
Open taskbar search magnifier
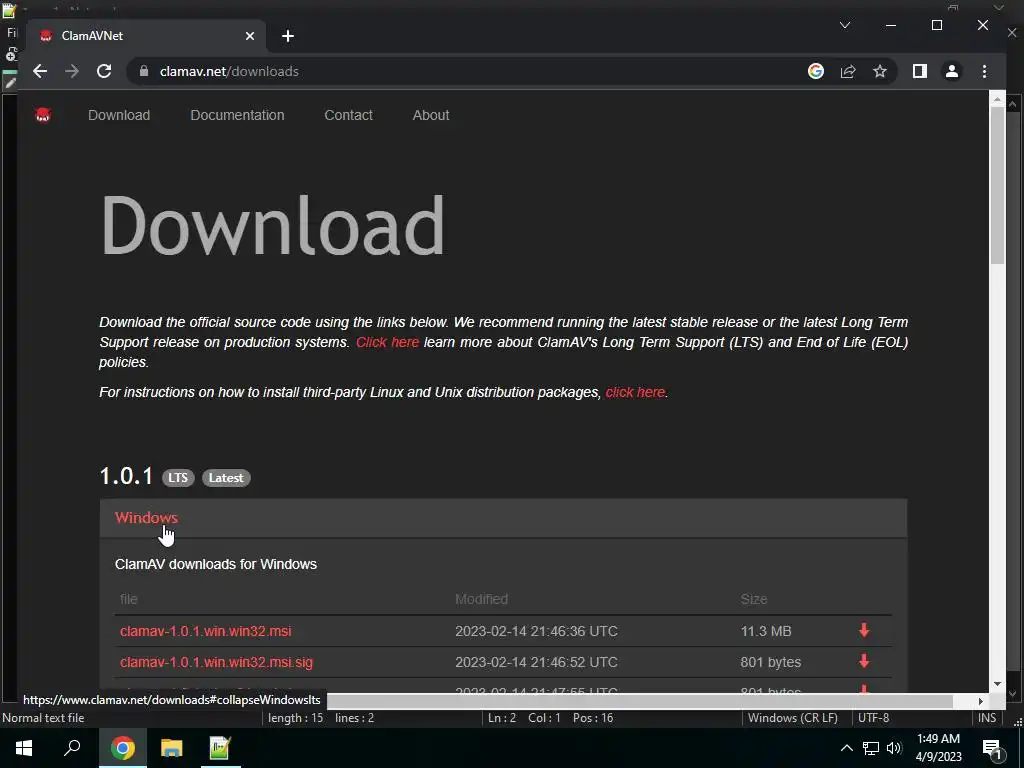point(72,748)
